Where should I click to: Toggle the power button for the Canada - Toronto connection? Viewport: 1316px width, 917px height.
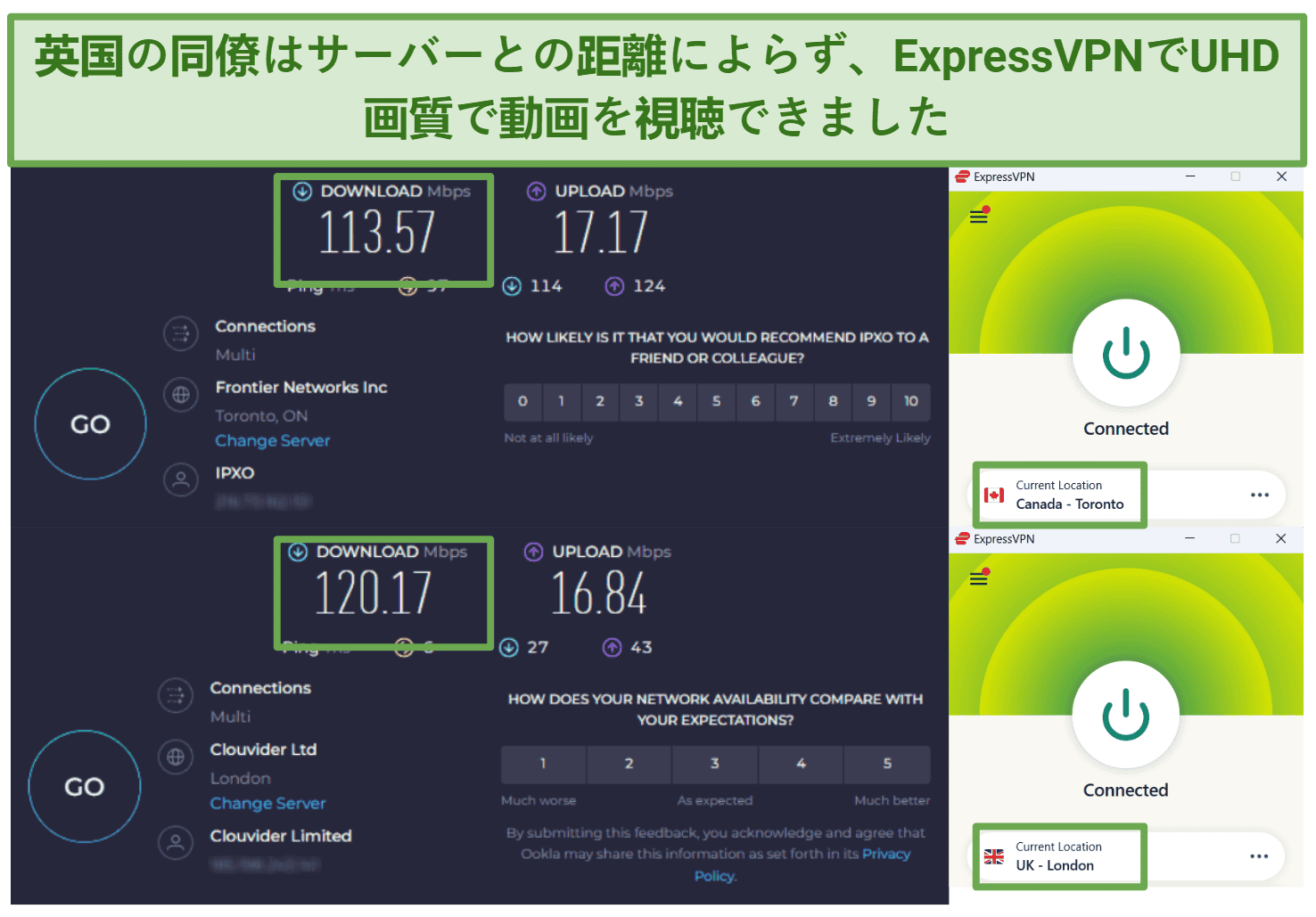click(x=1125, y=354)
